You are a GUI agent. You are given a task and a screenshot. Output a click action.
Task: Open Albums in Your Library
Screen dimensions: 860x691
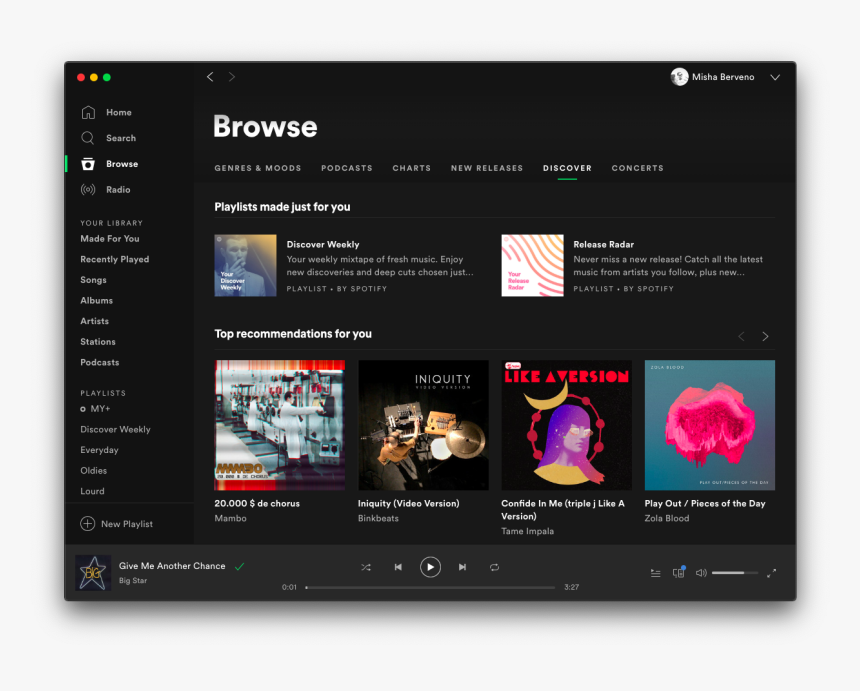[x=97, y=301]
